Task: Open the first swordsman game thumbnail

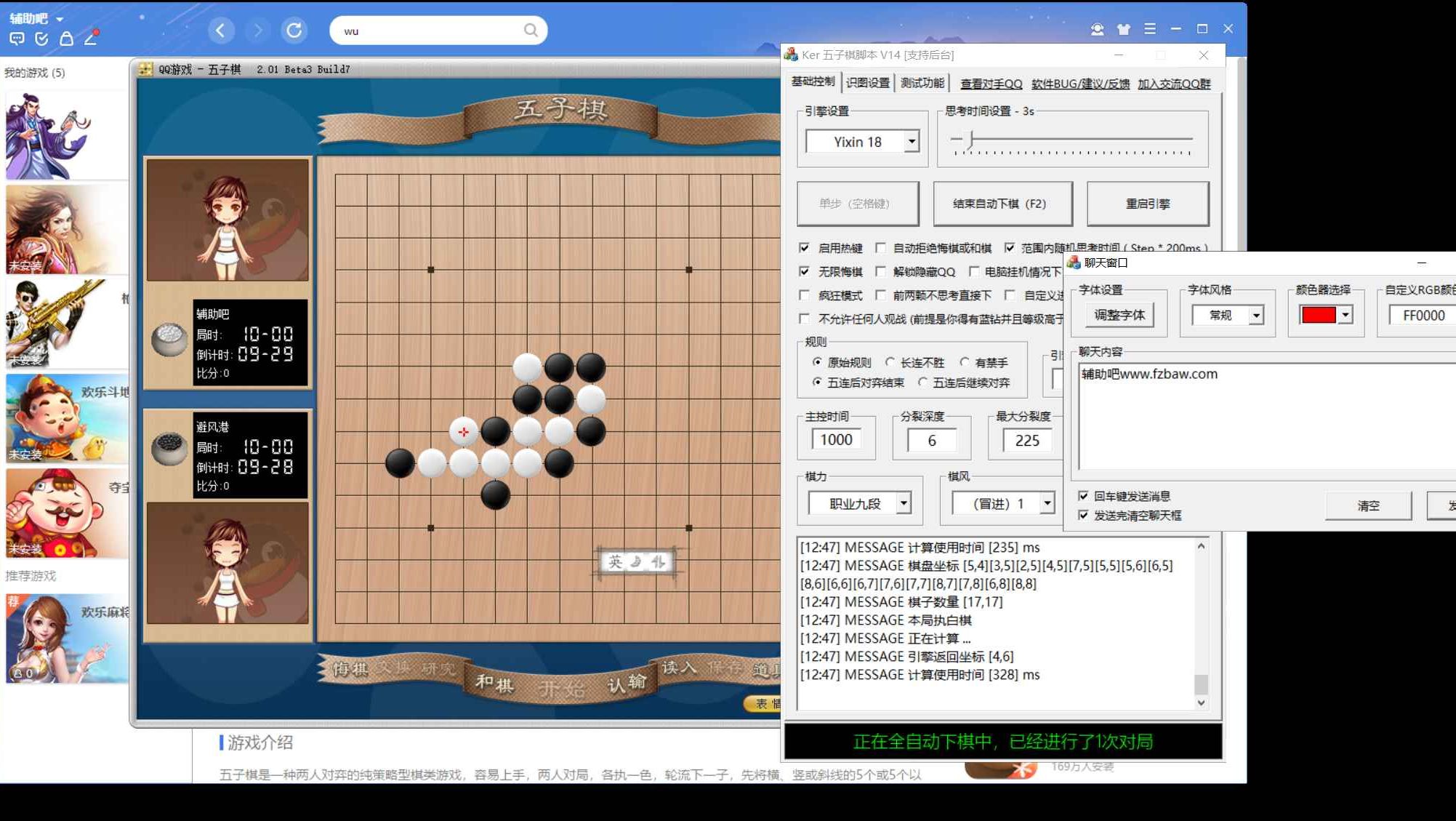Action: (x=67, y=135)
